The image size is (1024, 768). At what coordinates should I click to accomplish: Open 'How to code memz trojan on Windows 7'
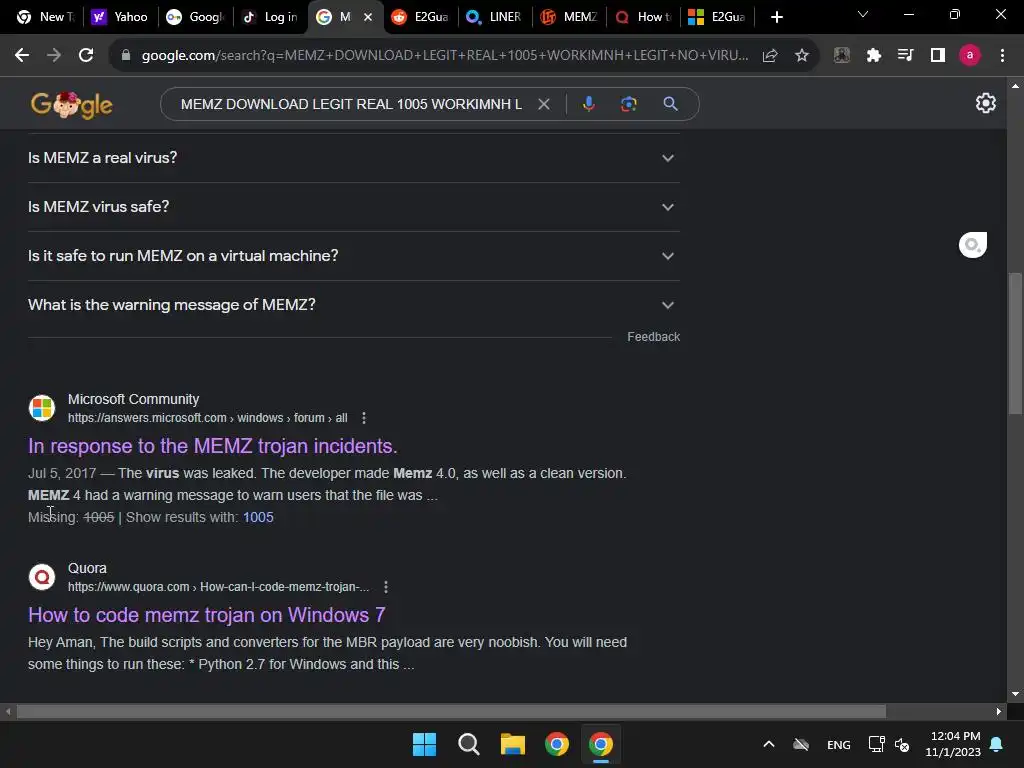coord(206,615)
